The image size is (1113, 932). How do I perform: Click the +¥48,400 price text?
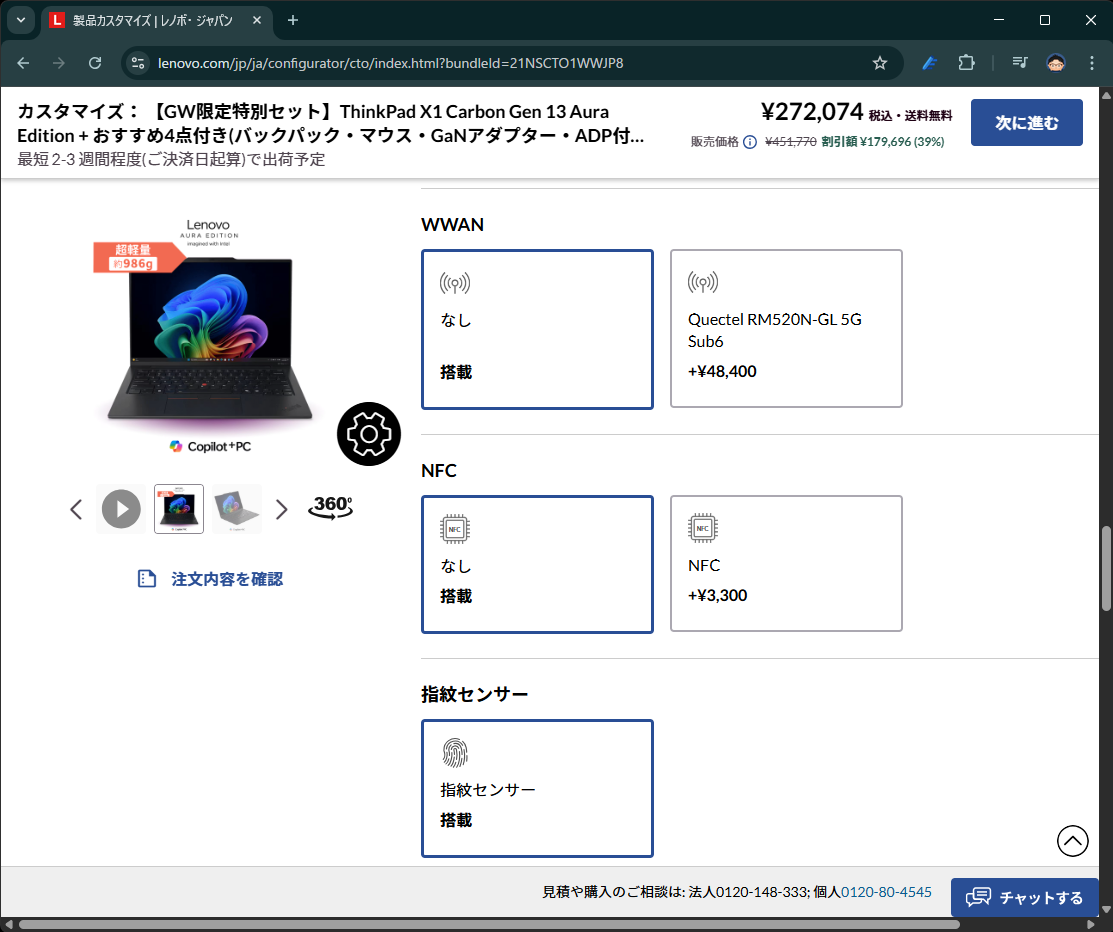coord(722,371)
